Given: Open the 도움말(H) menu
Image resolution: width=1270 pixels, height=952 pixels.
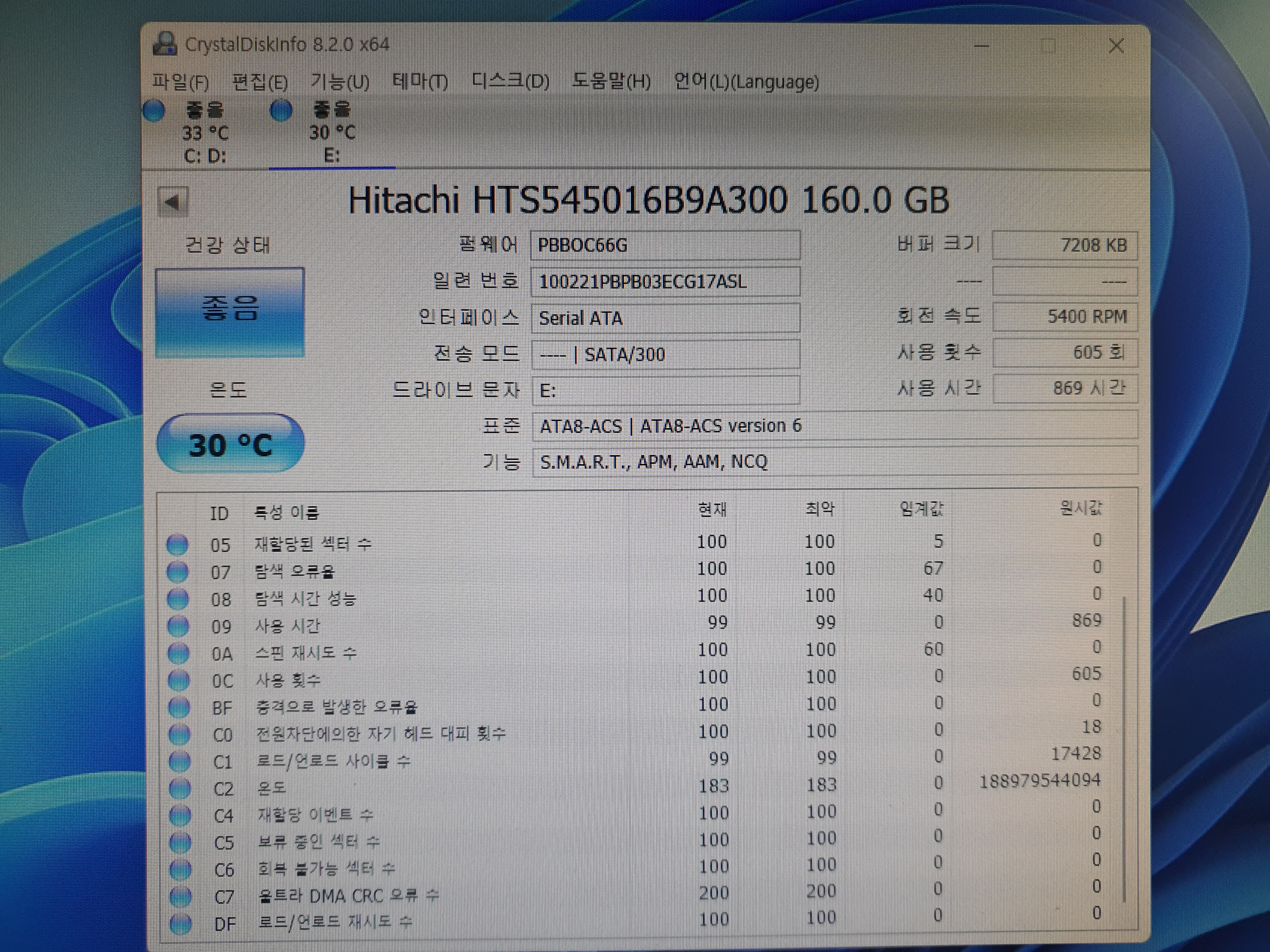Looking at the screenshot, I should click(x=611, y=82).
